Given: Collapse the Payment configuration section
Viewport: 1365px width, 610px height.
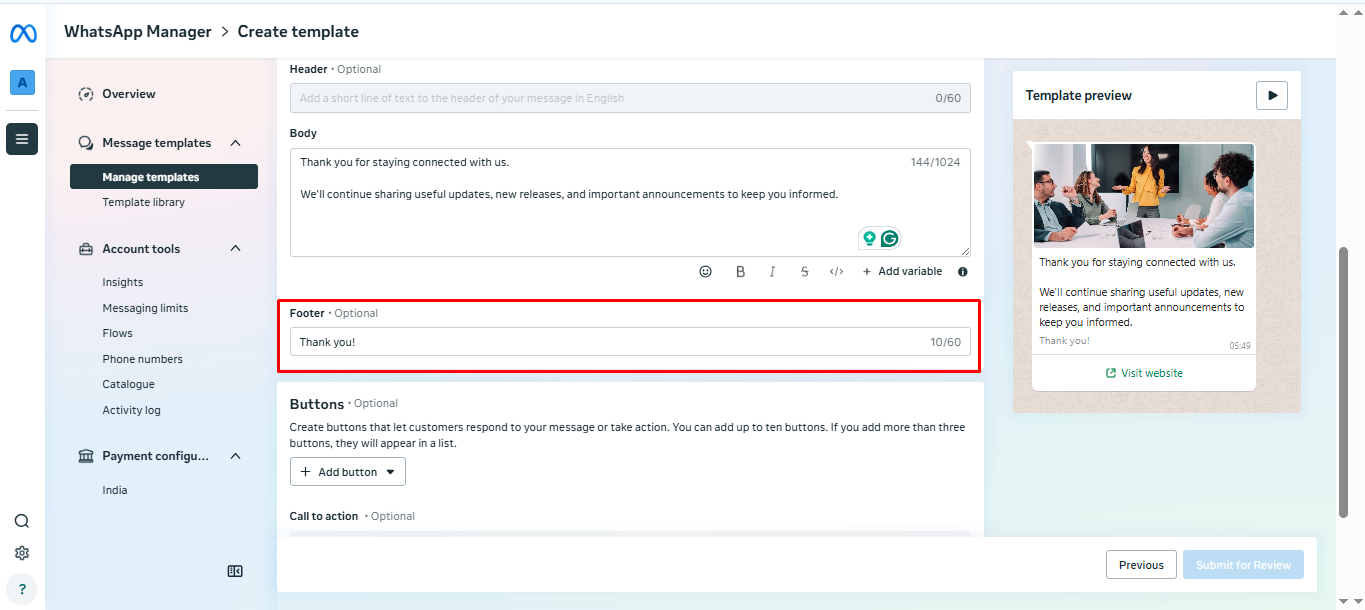Looking at the screenshot, I should click(x=236, y=456).
